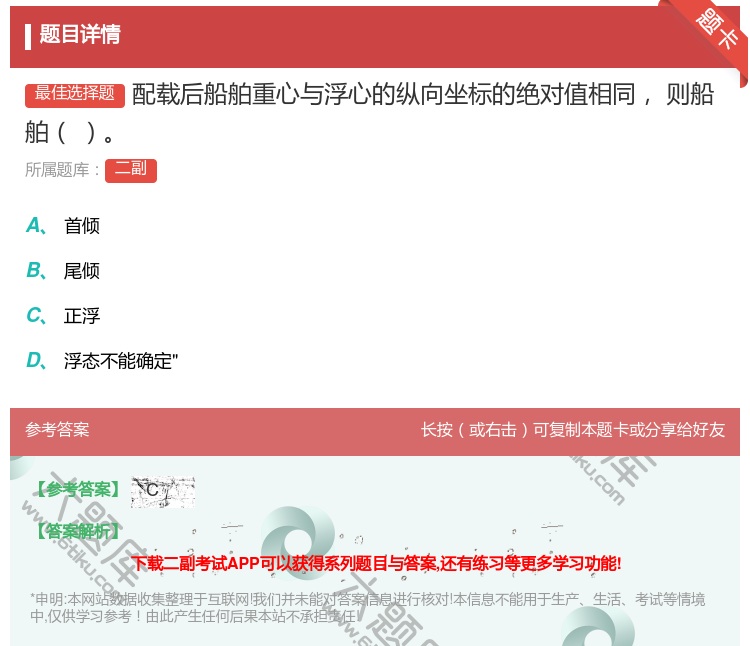
Task: Select option C 正浮
Action: pyautogui.click(x=63, y=316)
